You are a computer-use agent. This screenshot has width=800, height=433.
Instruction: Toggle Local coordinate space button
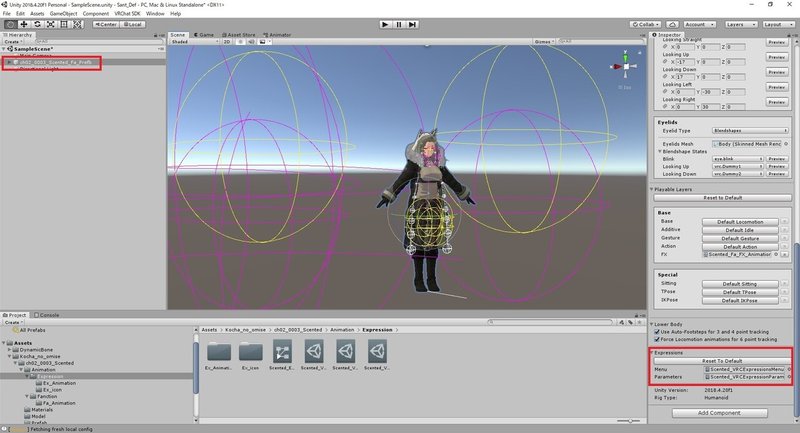coord(133,24)
